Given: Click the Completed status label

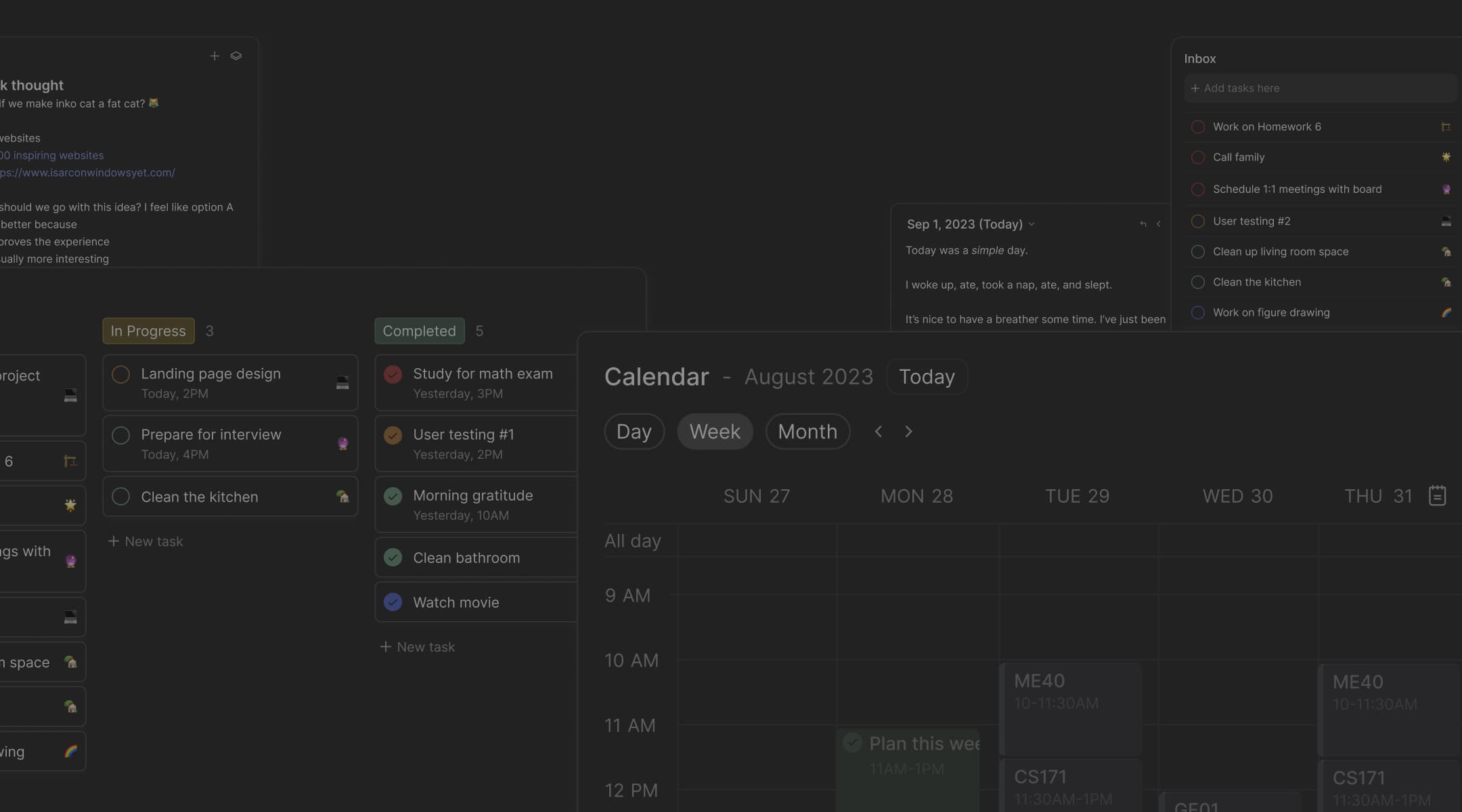Looking at the screenshot, I should (419, 331).
